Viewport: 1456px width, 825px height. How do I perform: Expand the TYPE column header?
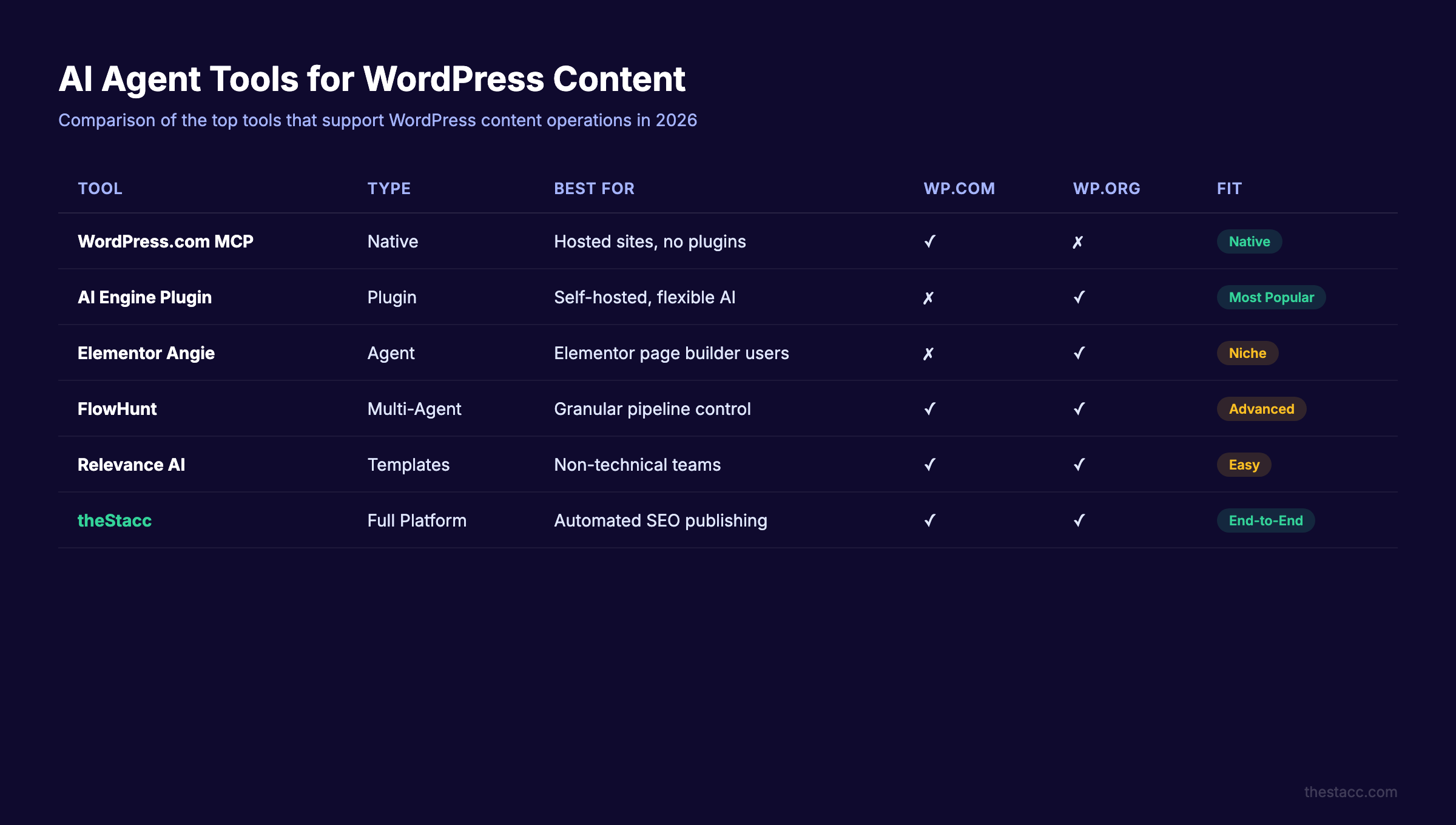[x=389, y=189]
